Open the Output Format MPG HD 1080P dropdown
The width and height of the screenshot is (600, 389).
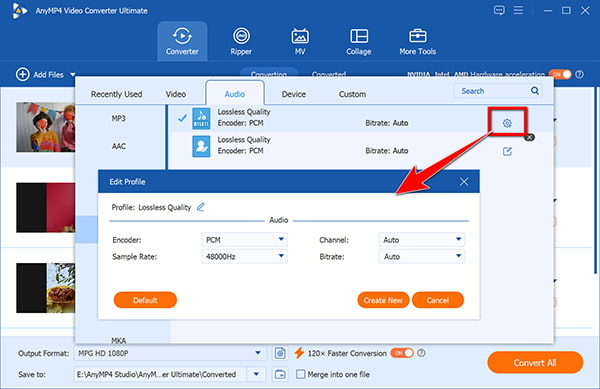pos(170,353)
